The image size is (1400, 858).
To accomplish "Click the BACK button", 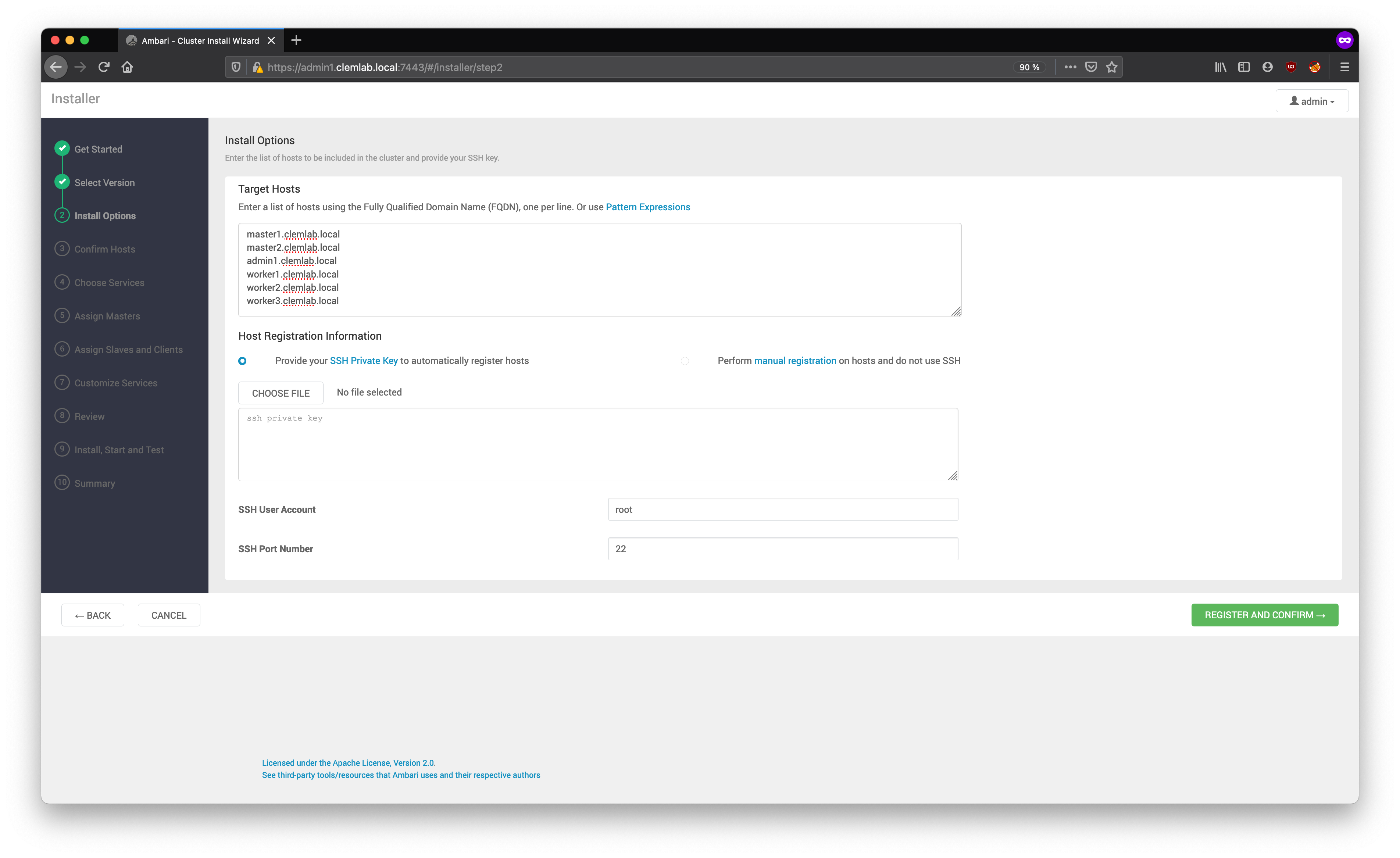I will point(93,615).
